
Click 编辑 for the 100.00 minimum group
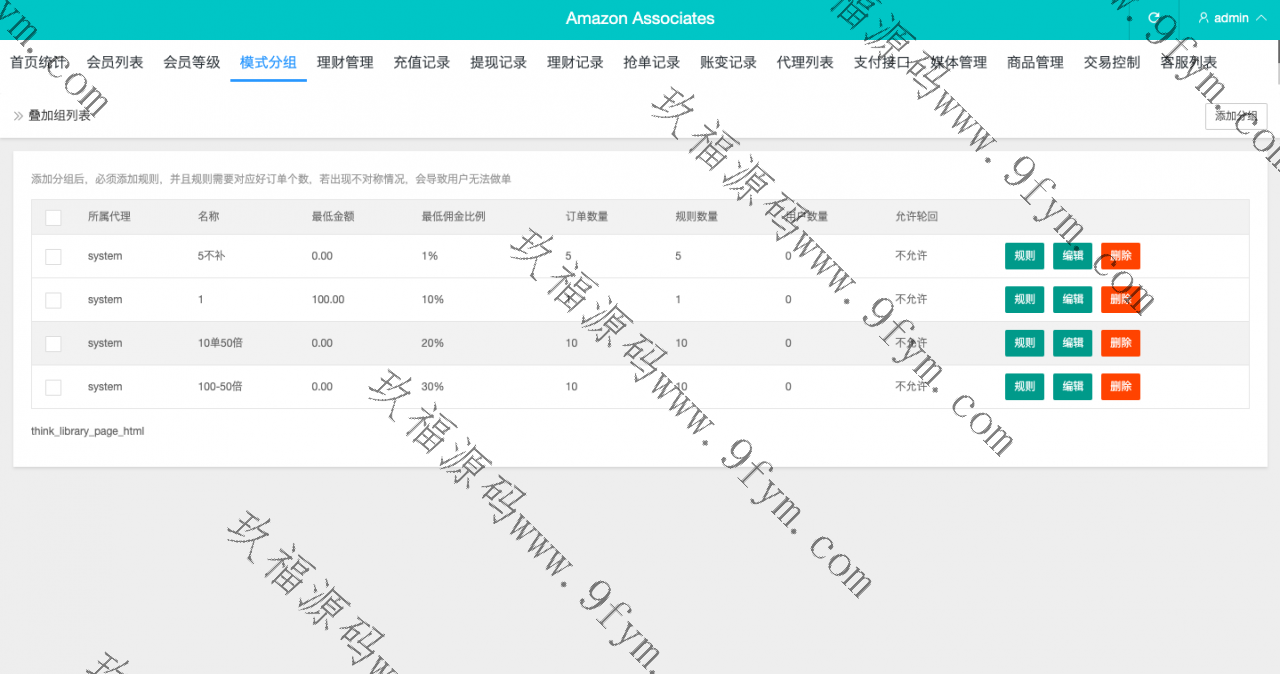pyautogui.click(x=1072, y=300)
